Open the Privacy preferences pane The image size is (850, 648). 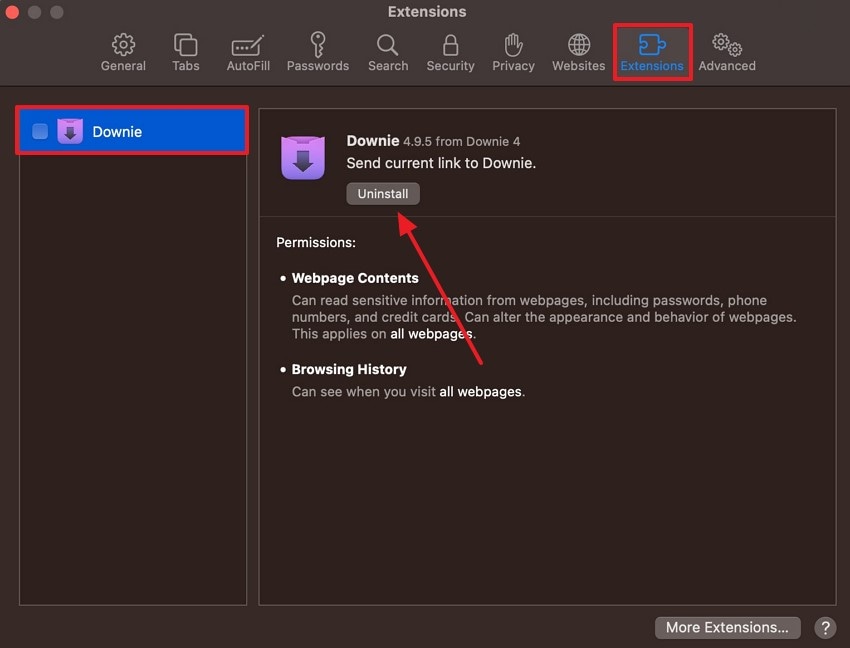pyautogui.click(x=513, y=52)
